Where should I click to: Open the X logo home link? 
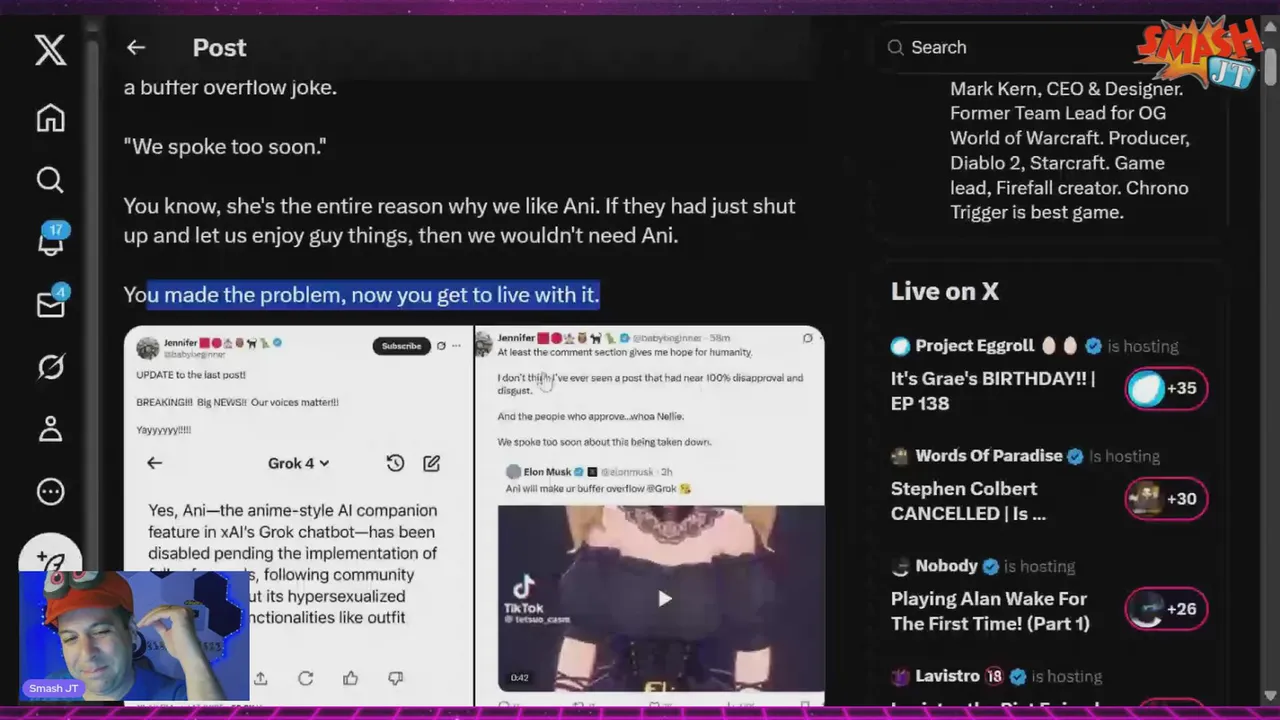[x=50, y=49]
